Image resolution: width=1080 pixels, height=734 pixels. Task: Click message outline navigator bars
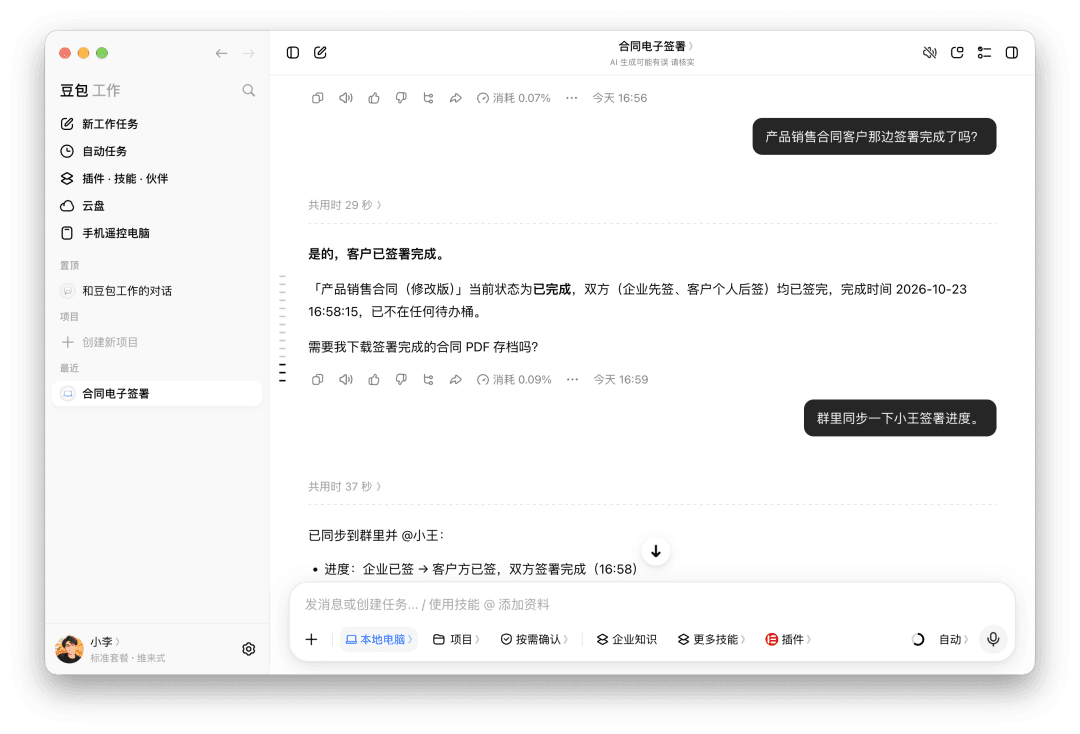tap(282, 328)
